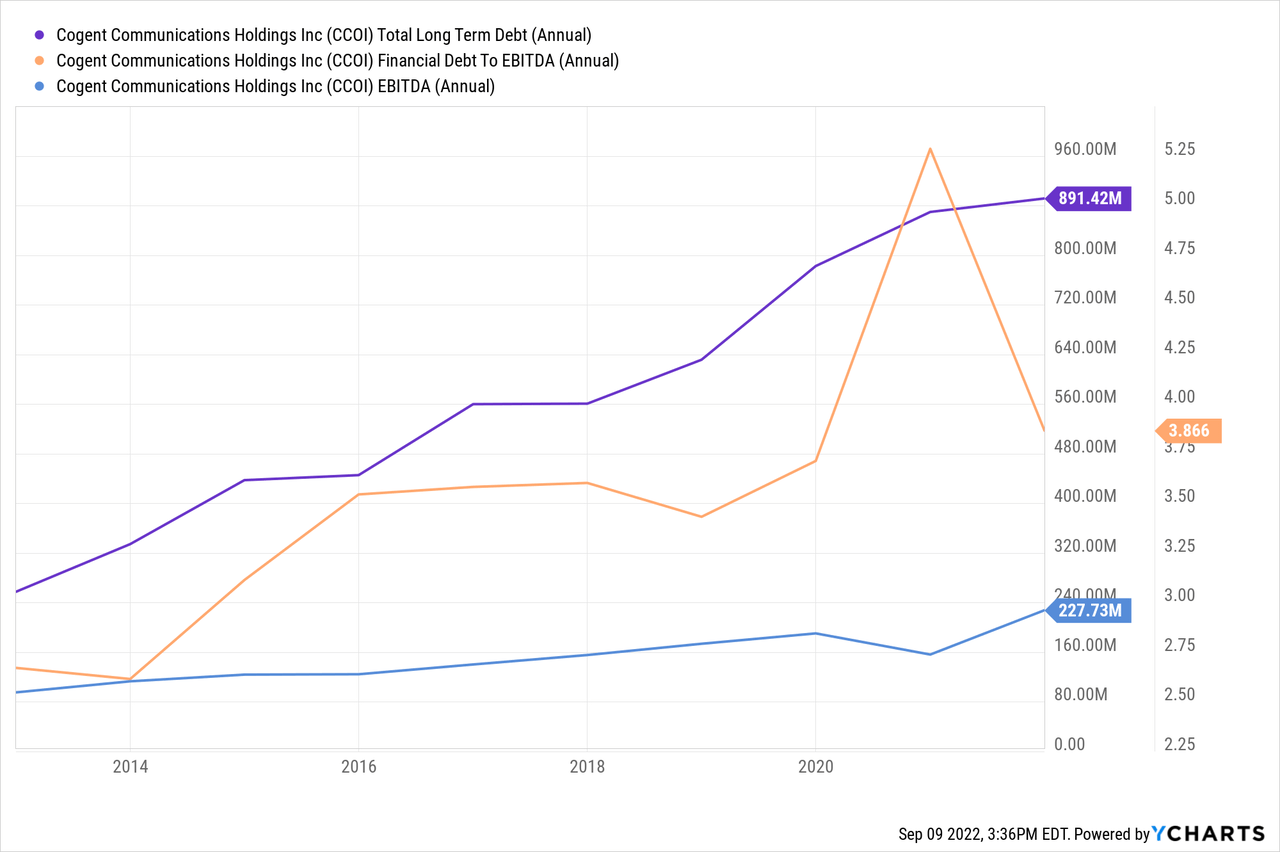The image size is (1280, 852).
Task: Click the 4.50 ratio axis label
Action: pos(1181,298)
